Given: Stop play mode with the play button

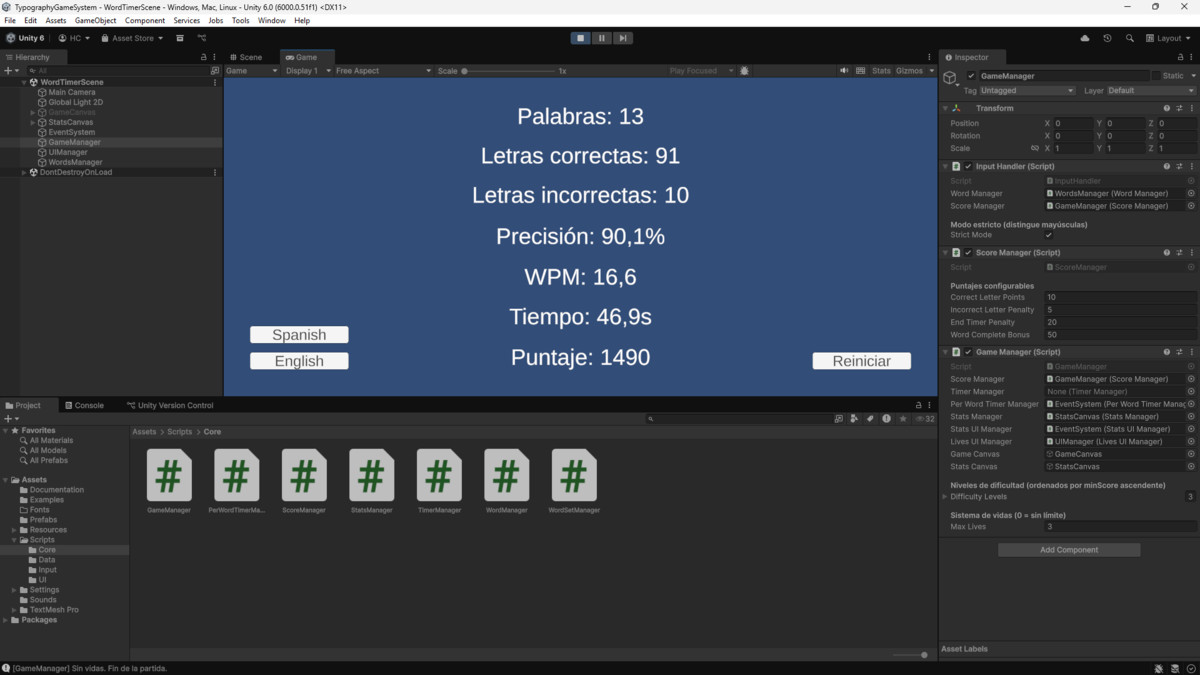Looking at the screenshot, I should [x=580, y=38].
